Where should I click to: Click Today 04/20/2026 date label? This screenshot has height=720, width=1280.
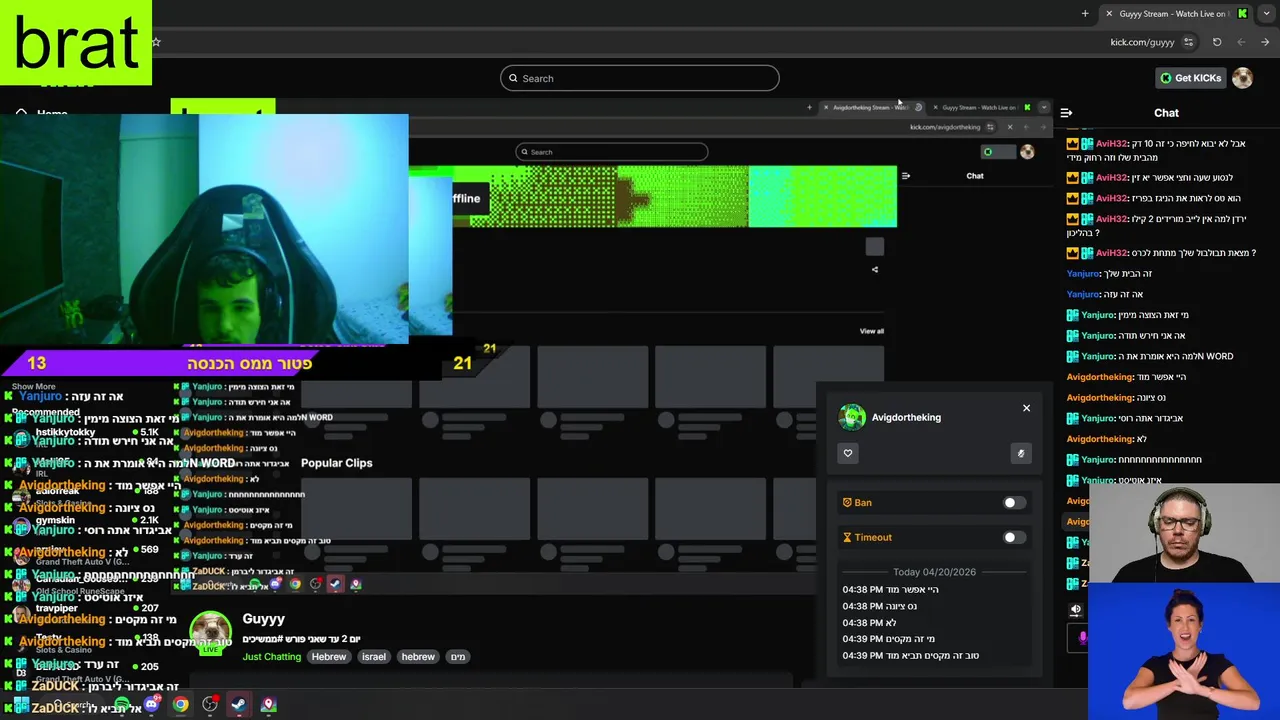pos(934,572)
